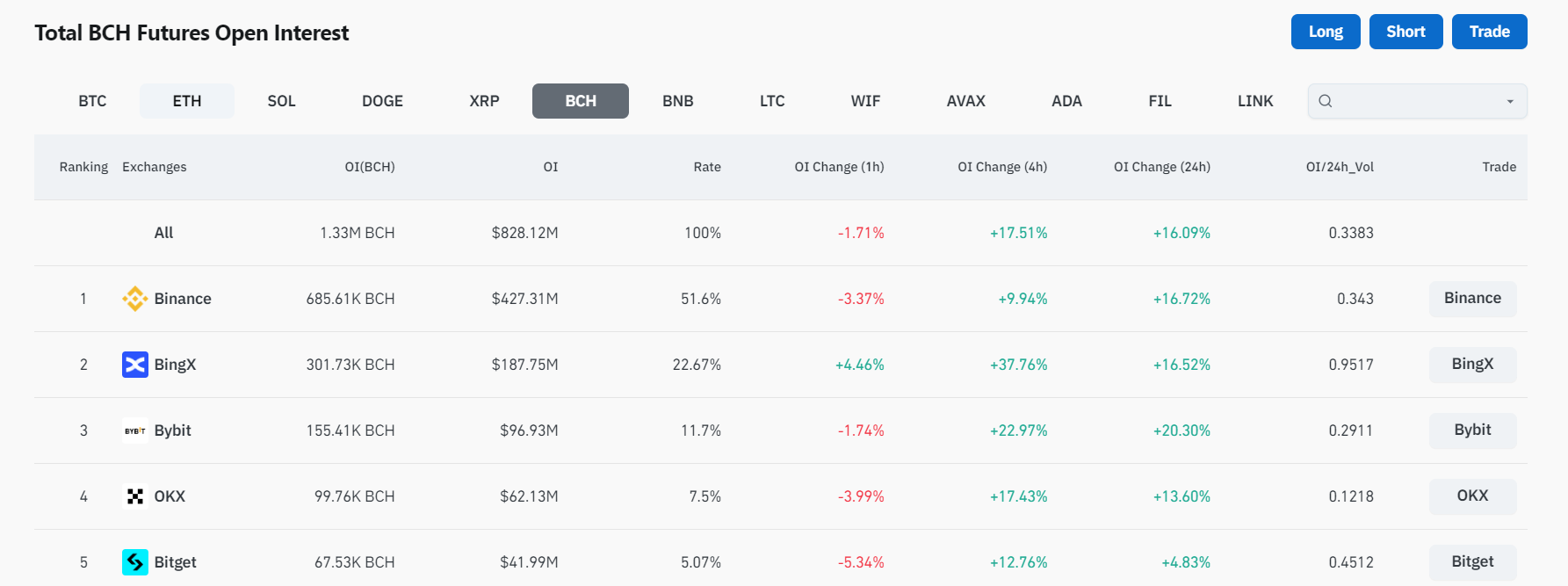
Task: Open the BingX trade button
Action: pos(1473,365)
